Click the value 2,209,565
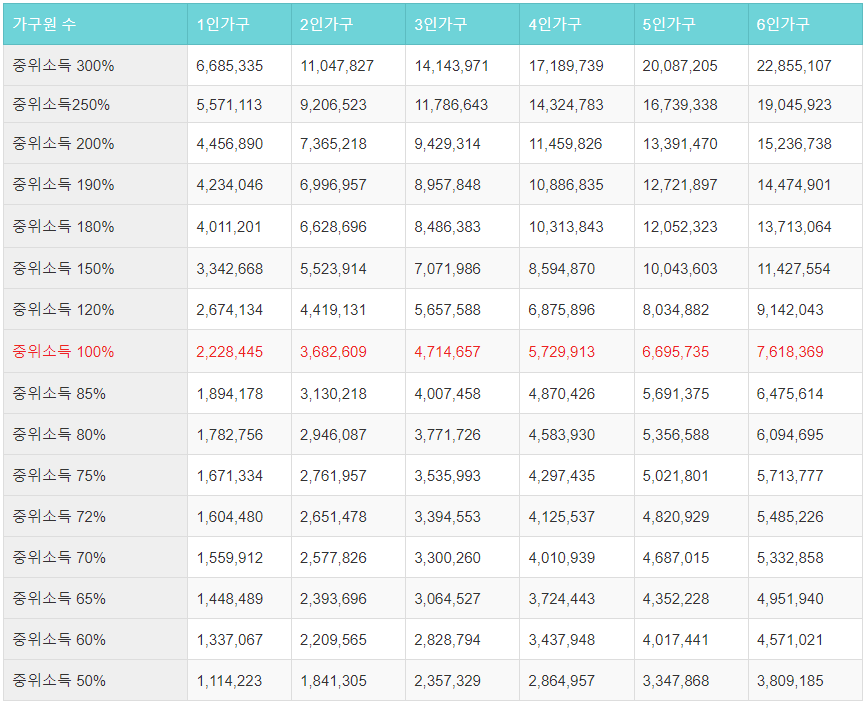This screenshot has height=707, width=867. (x=333, y=640)
